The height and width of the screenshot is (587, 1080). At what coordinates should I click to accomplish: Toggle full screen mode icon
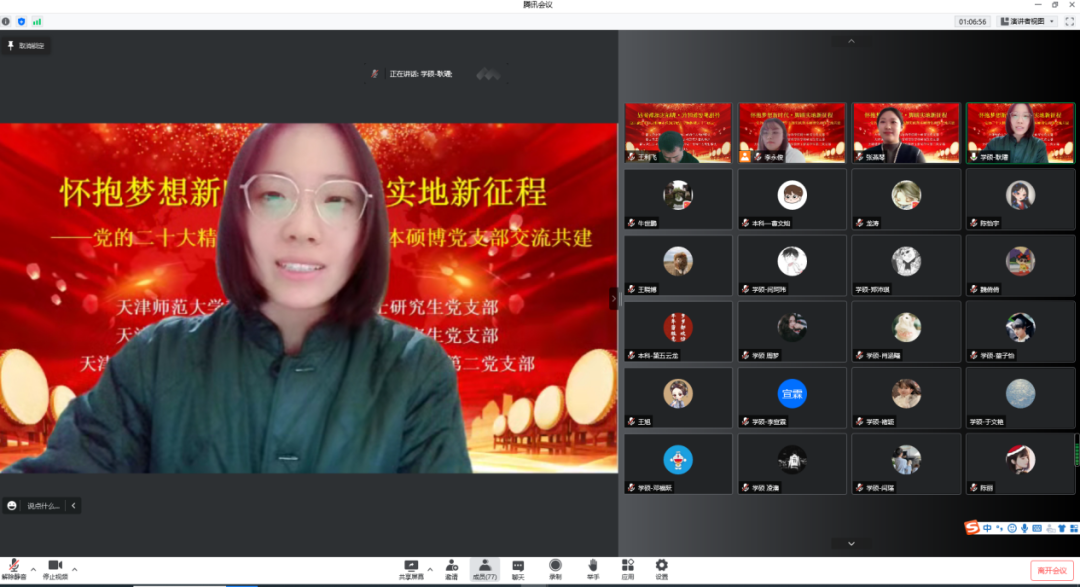pos(1069,21)
